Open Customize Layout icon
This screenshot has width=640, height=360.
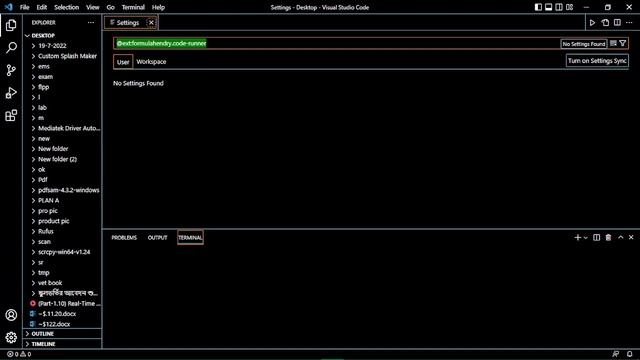point(569,7)
